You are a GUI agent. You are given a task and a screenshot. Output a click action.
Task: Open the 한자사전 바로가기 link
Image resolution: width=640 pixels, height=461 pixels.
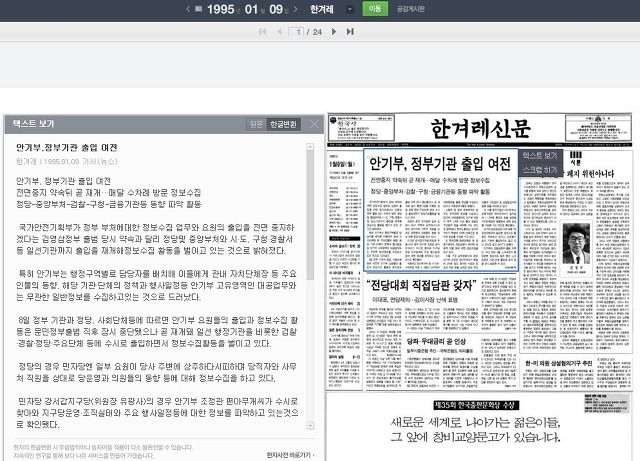(290, 455)
